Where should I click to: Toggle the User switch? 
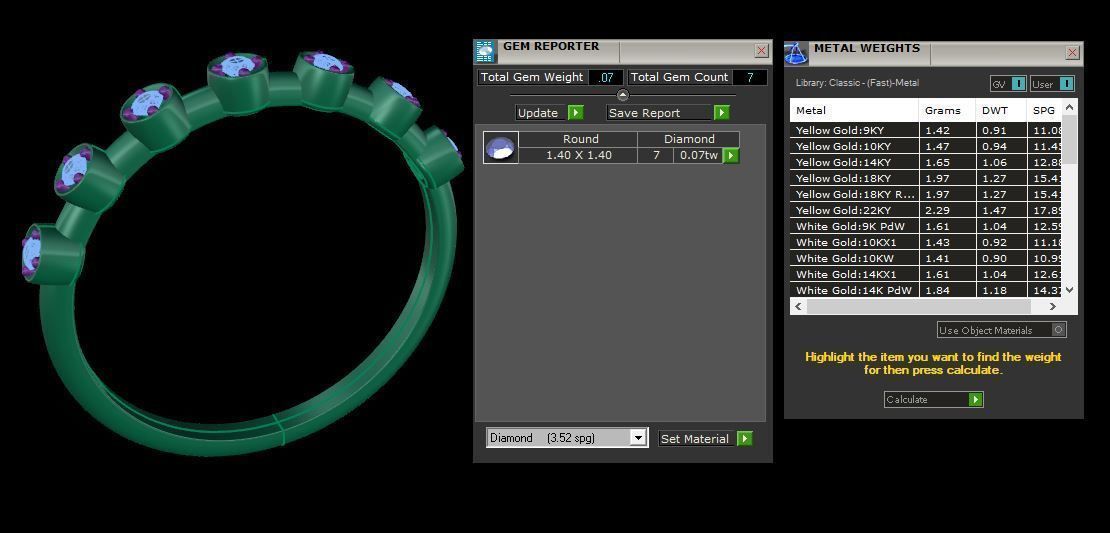1066,84
